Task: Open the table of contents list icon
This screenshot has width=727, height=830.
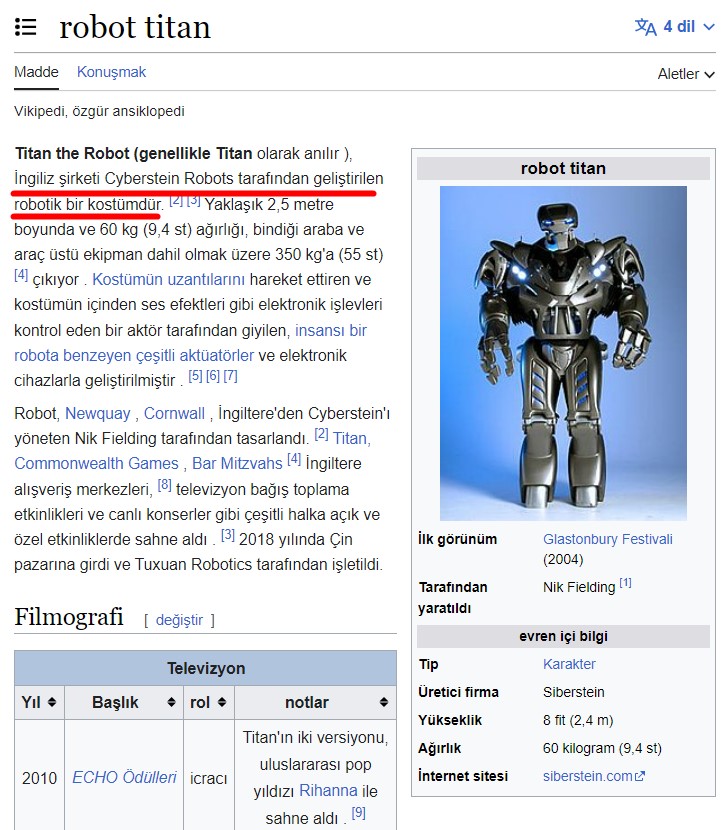Action: 25,27
